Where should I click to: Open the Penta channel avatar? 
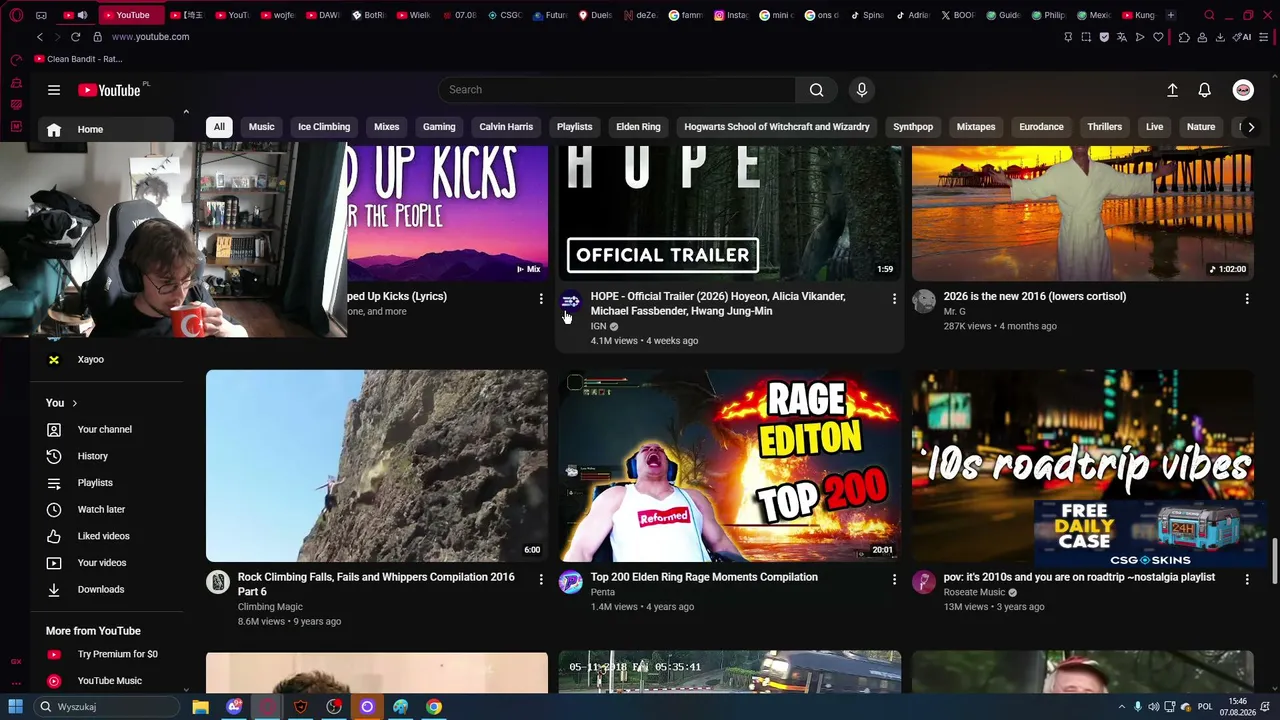click(571, 582)
